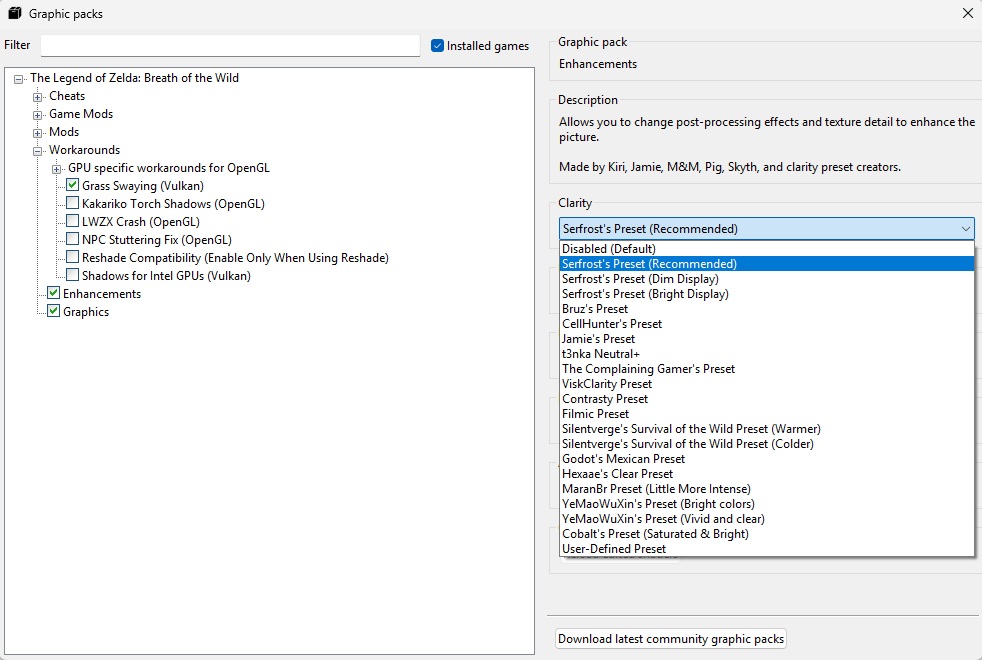Click the Graphic packs window icon

(x=14, y=13)
